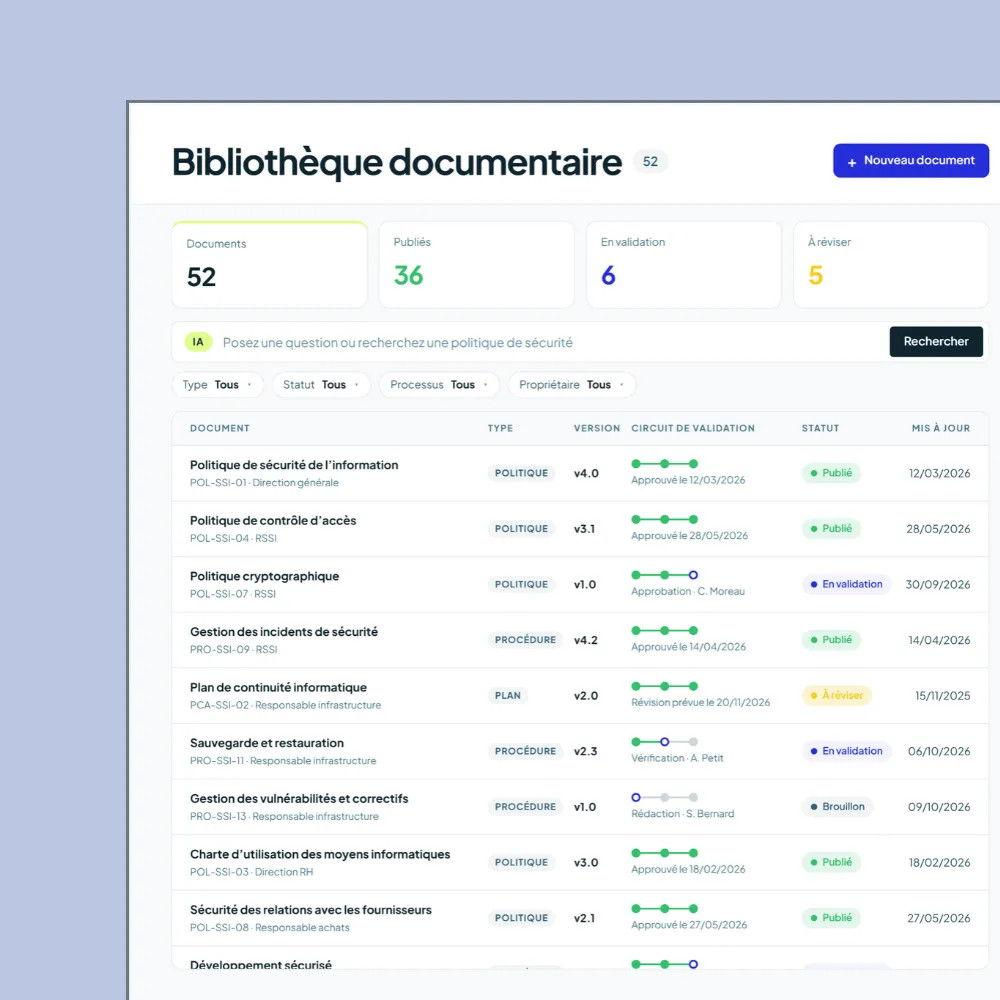Click the Brouillon status badge

point(837,806)
